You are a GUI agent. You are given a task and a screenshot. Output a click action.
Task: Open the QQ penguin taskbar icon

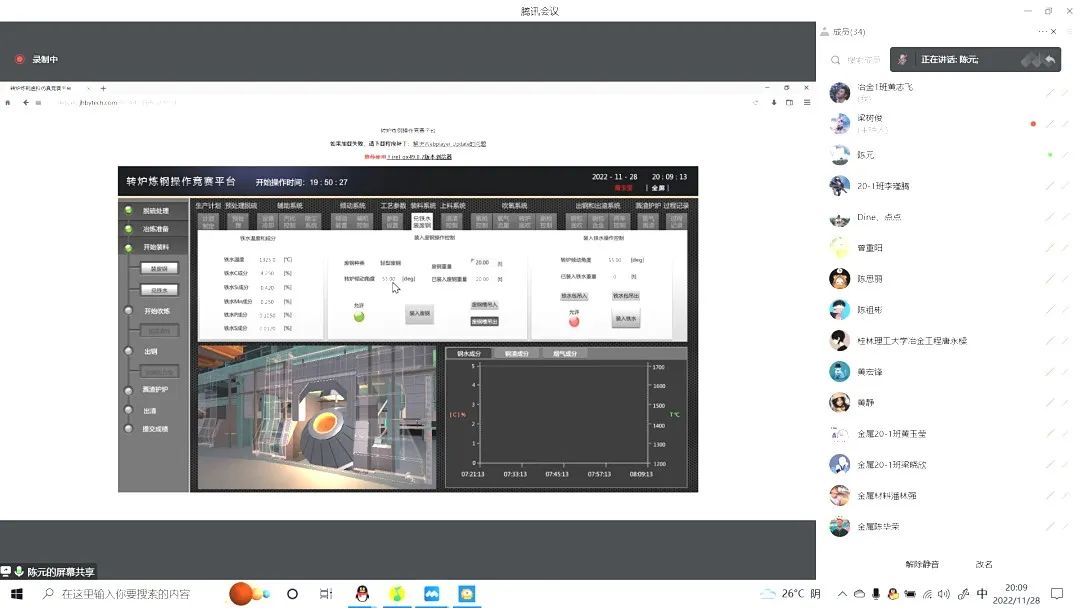[x=362, y=594]
